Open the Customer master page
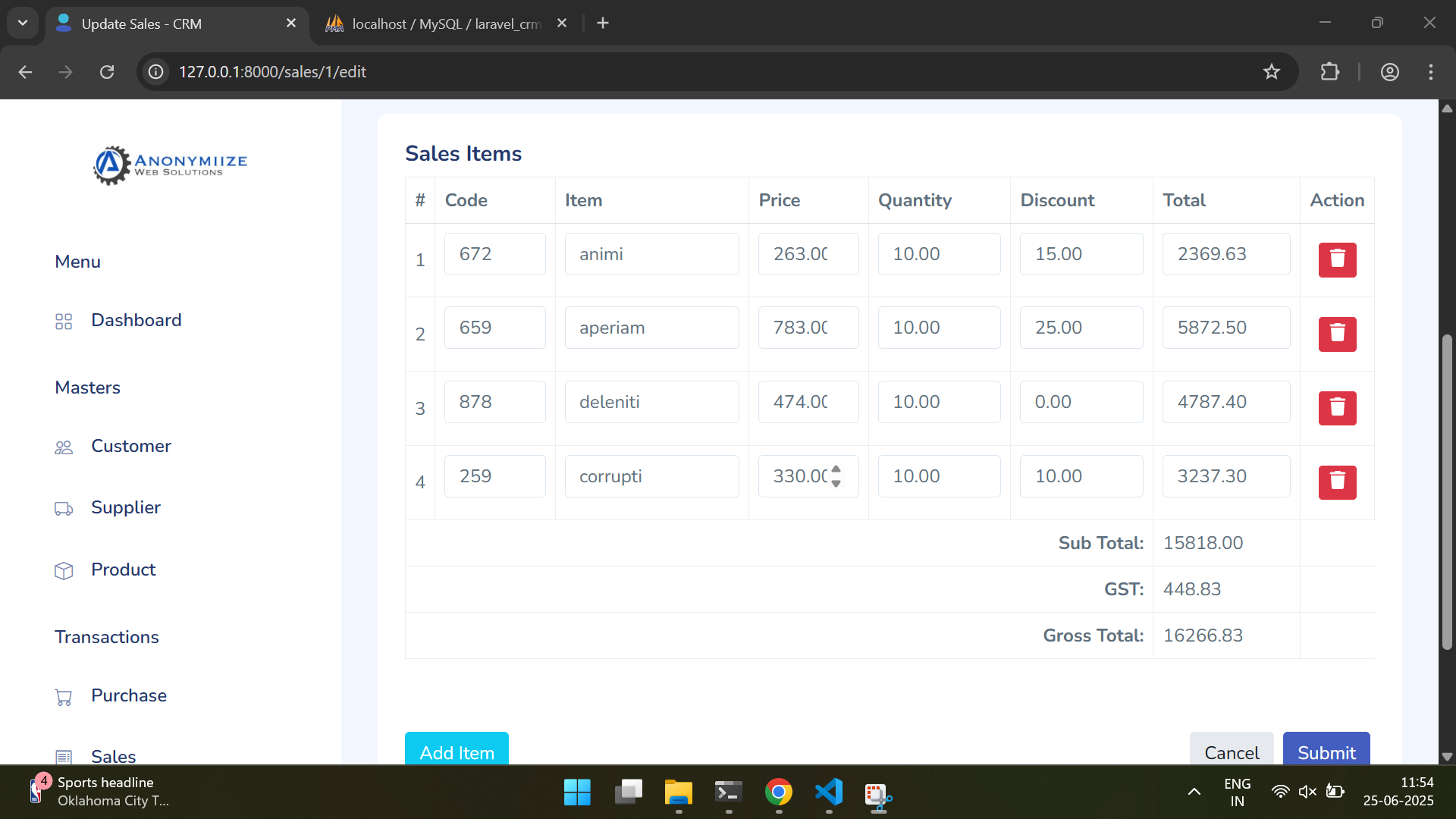This screenshot has height=819, width=1456. coord(130,446)
